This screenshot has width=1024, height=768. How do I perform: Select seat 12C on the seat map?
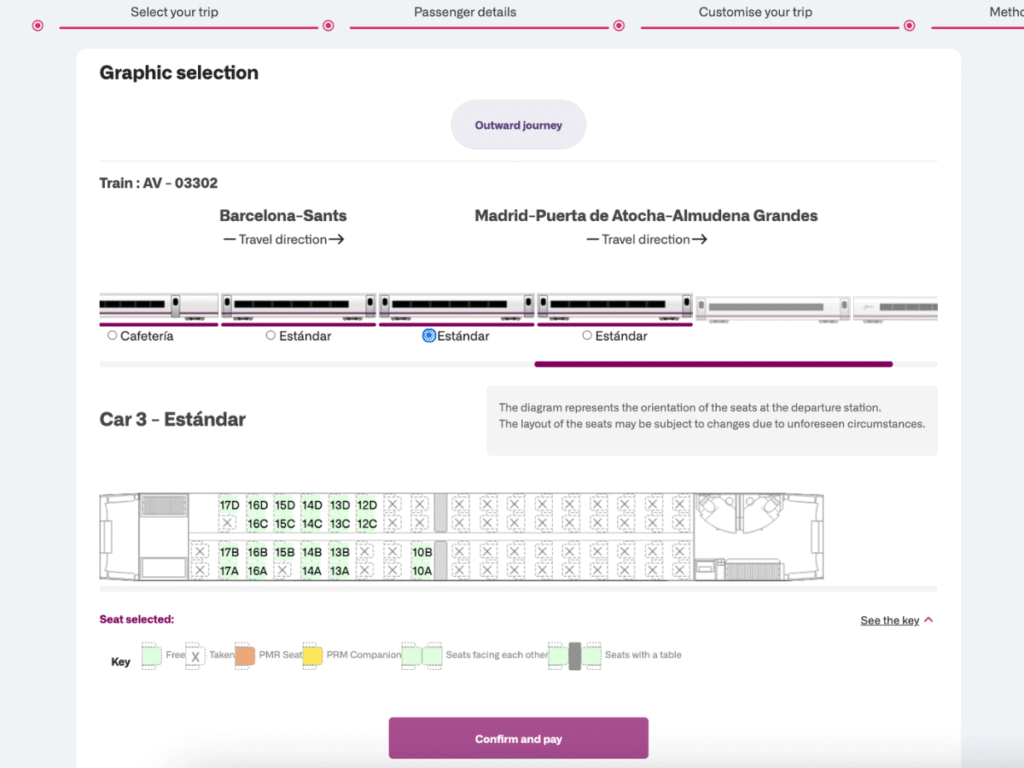[367, 524]
